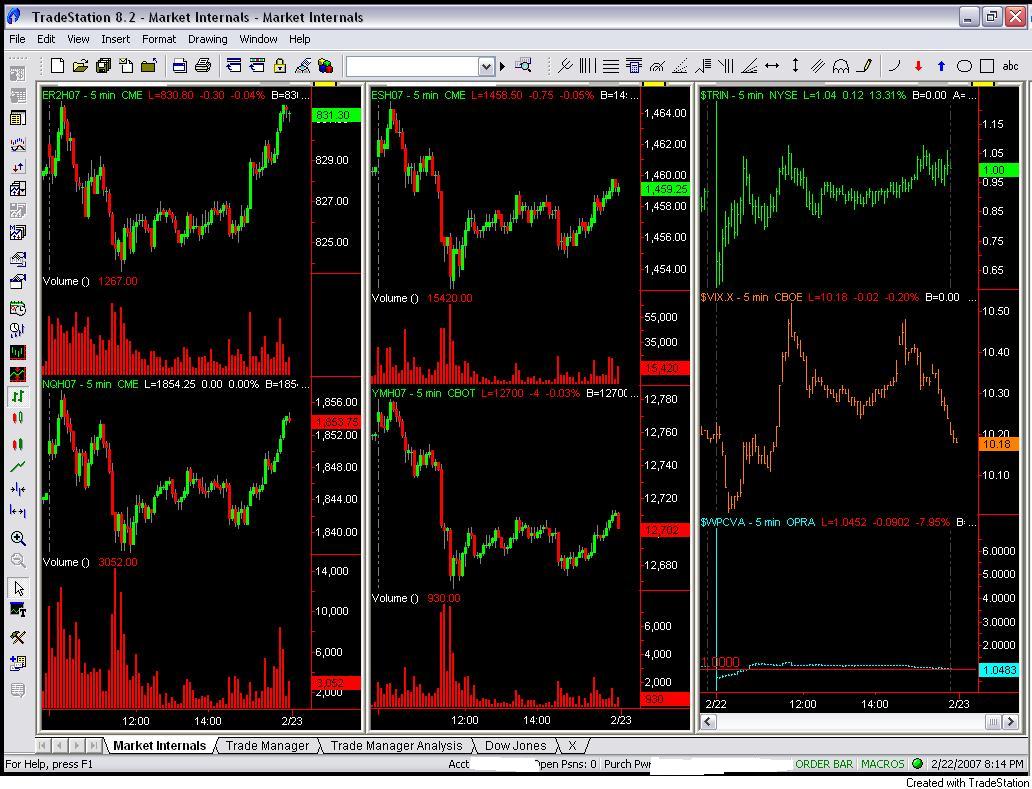
Task: Select the vertical lines drawing tool
Action: coord(587,65)
